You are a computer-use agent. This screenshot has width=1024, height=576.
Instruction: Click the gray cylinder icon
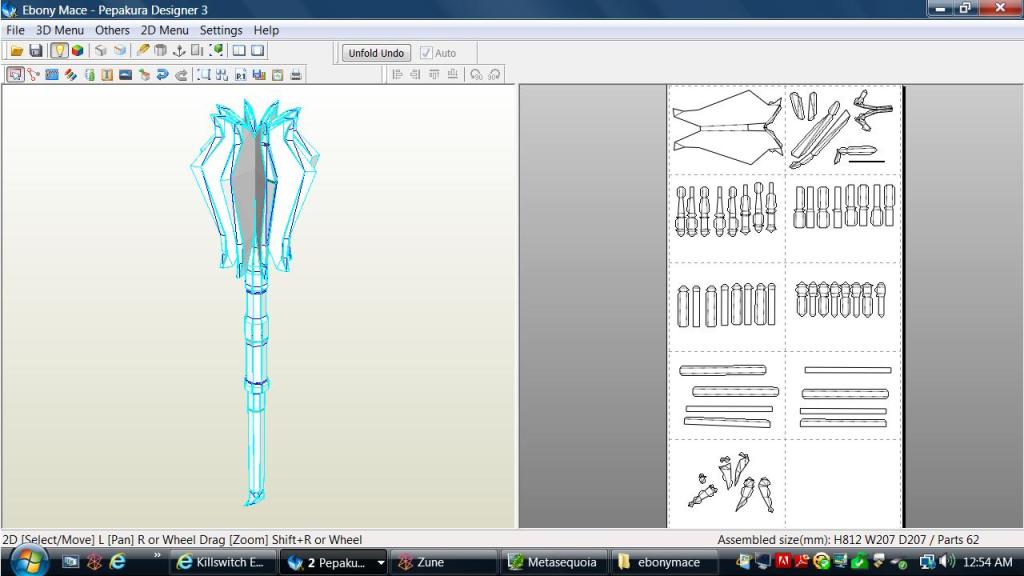(x=161, y=51)
